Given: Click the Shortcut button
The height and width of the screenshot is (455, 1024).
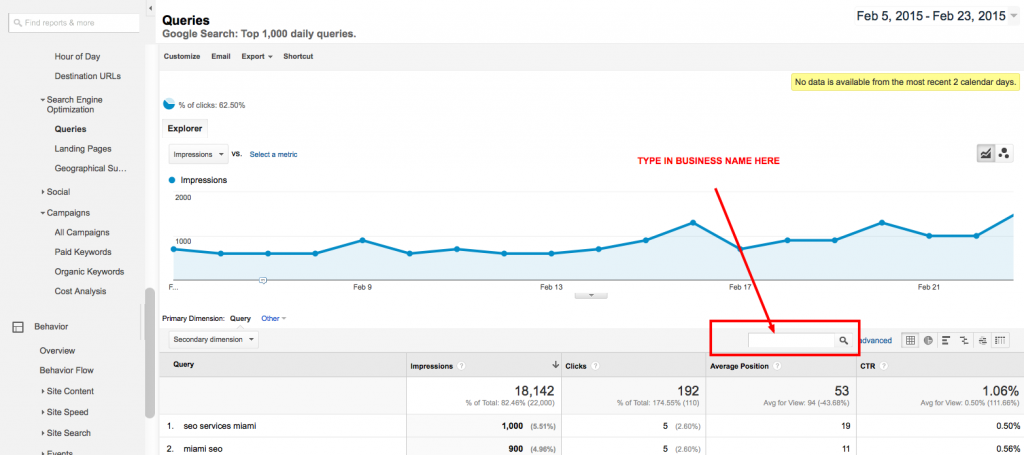Looking at the screenshot, I should pos(298,56).
